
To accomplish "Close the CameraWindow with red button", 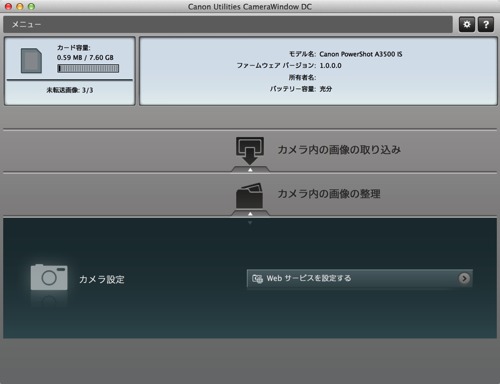I will click(x=8, y=6).
